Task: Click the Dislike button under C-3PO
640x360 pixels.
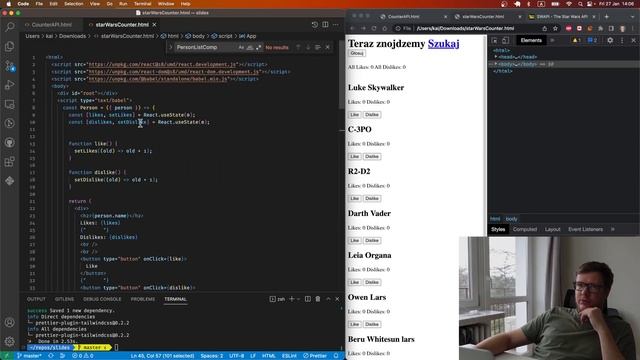Action: click(372, 156)
